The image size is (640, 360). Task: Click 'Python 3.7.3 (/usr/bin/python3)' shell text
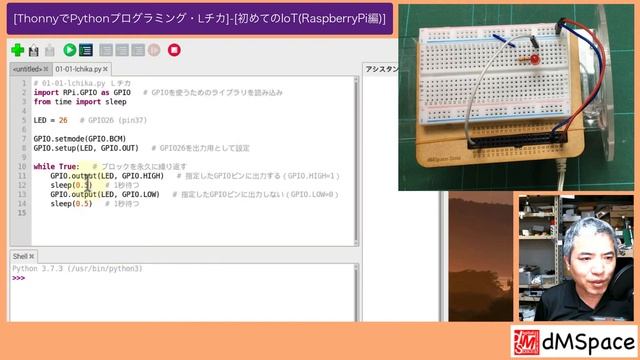[78, 269]
